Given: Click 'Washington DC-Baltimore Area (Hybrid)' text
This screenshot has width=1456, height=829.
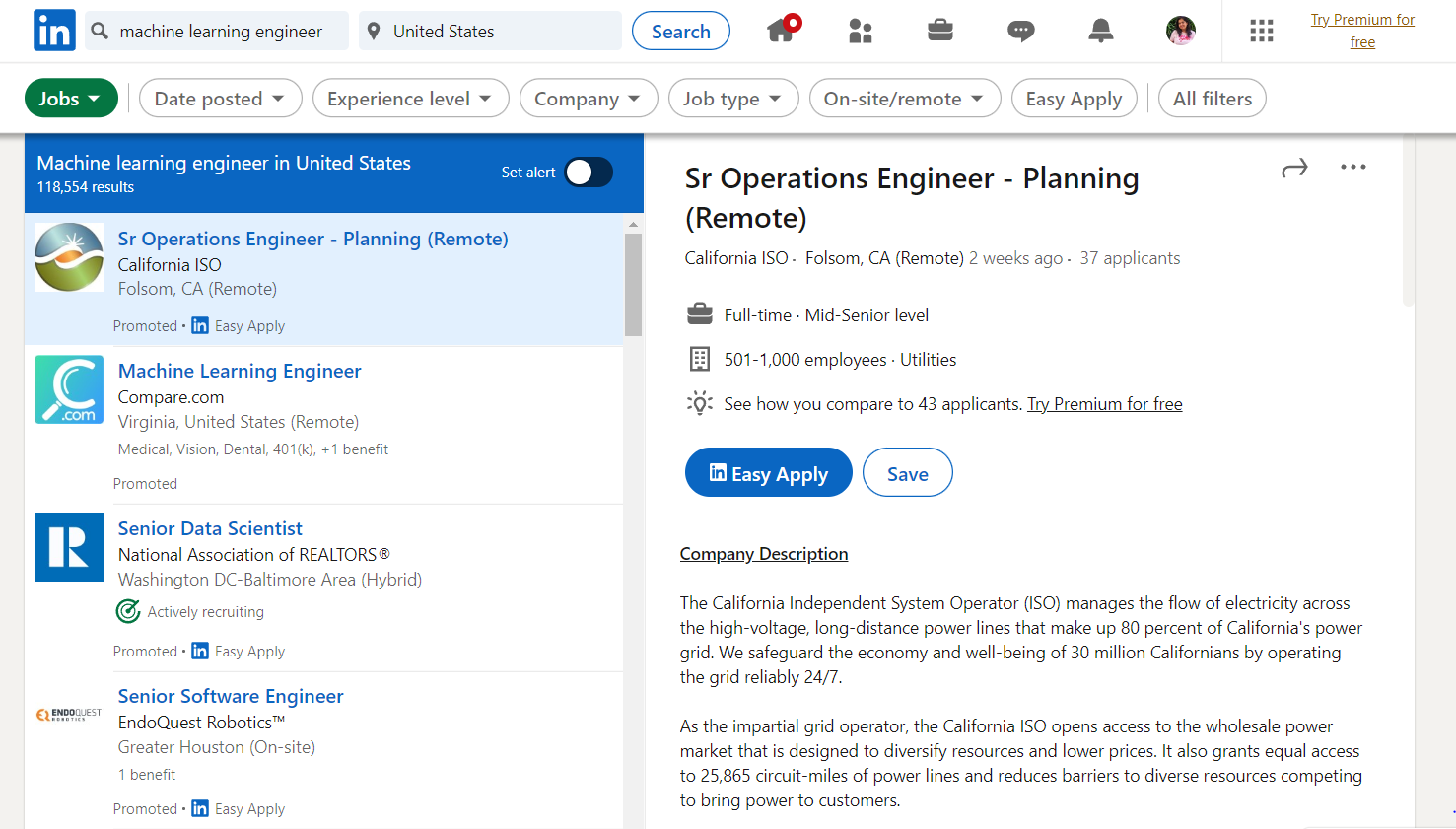Looking at the screenshot, I should click(270, 580).
